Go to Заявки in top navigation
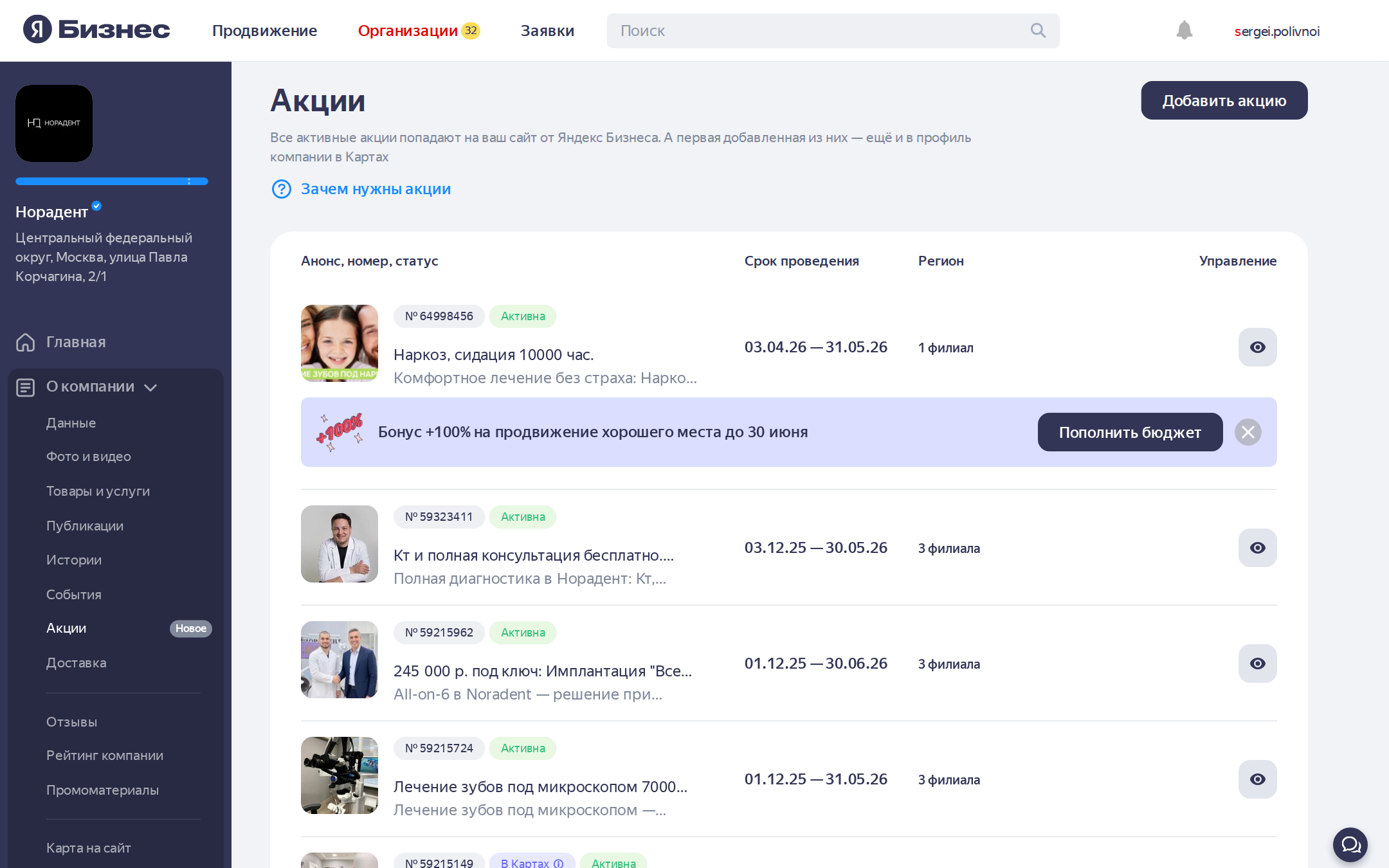Screen dimensions: 1389x868 (547, 30)
